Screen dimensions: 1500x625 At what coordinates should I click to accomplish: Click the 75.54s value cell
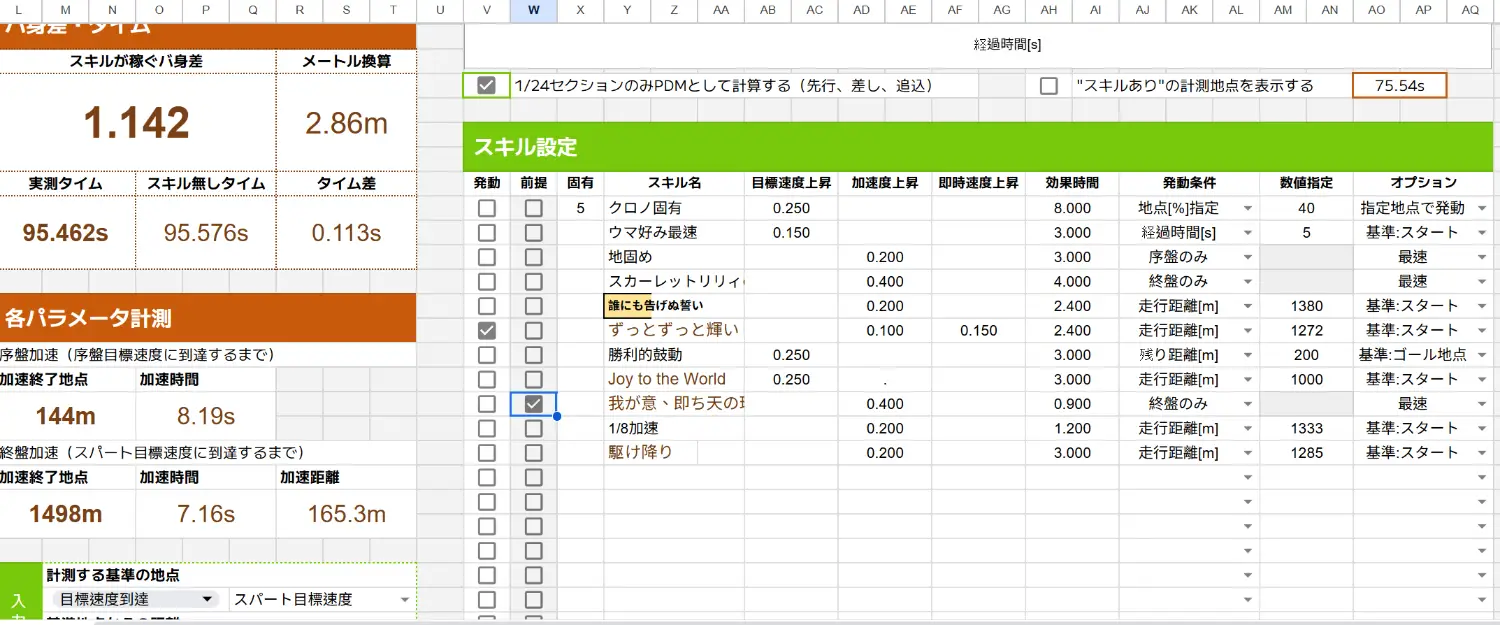click(1399, 86)
